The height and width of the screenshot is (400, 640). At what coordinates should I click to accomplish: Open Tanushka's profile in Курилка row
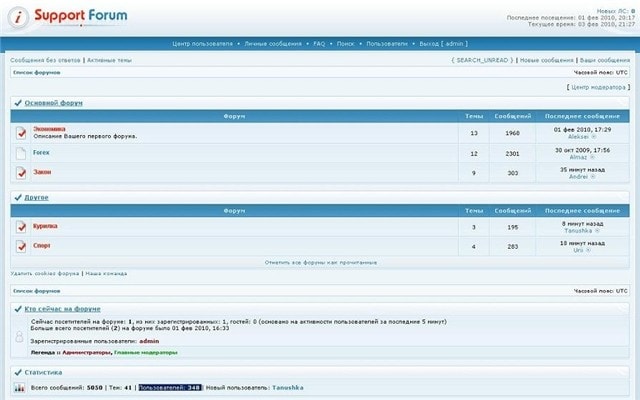578,231
